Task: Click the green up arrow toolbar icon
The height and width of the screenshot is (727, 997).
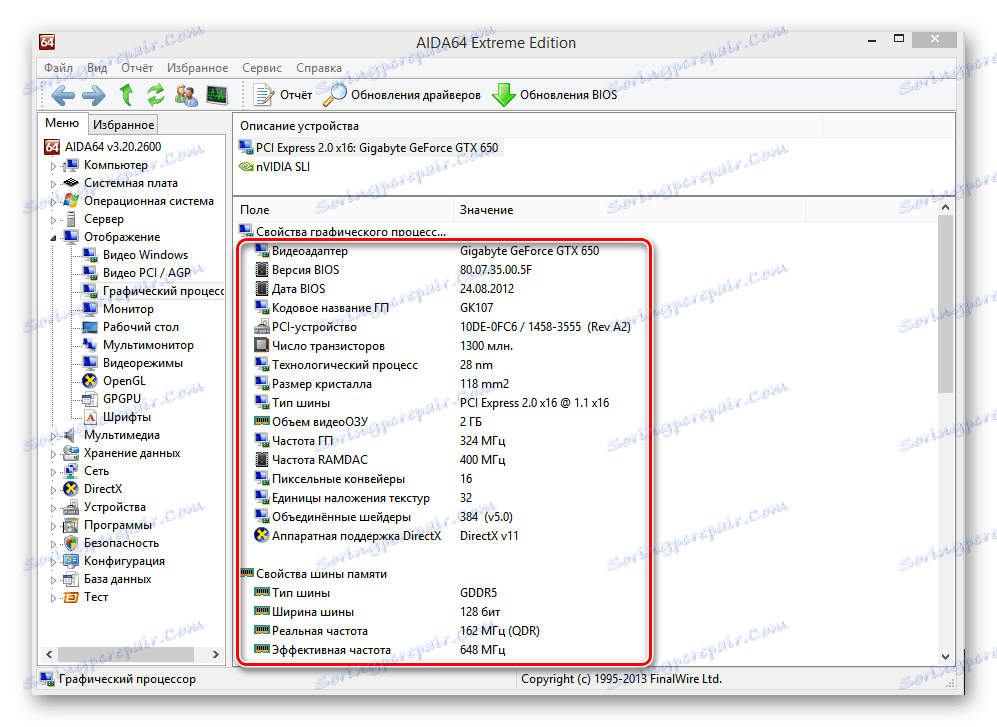Action: [x=126, y=95]
